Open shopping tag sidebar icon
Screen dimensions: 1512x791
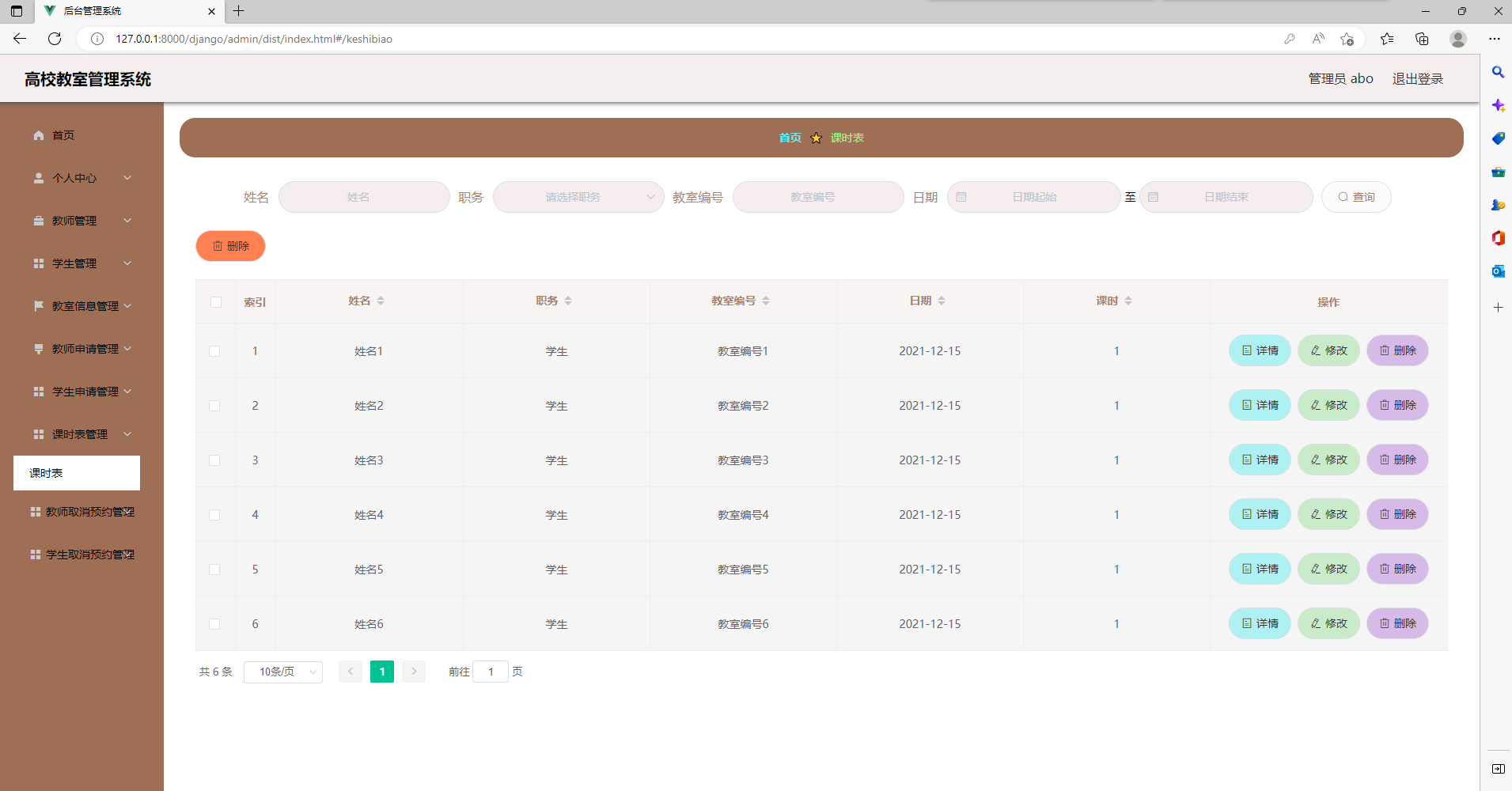(x=1498, y=138)
